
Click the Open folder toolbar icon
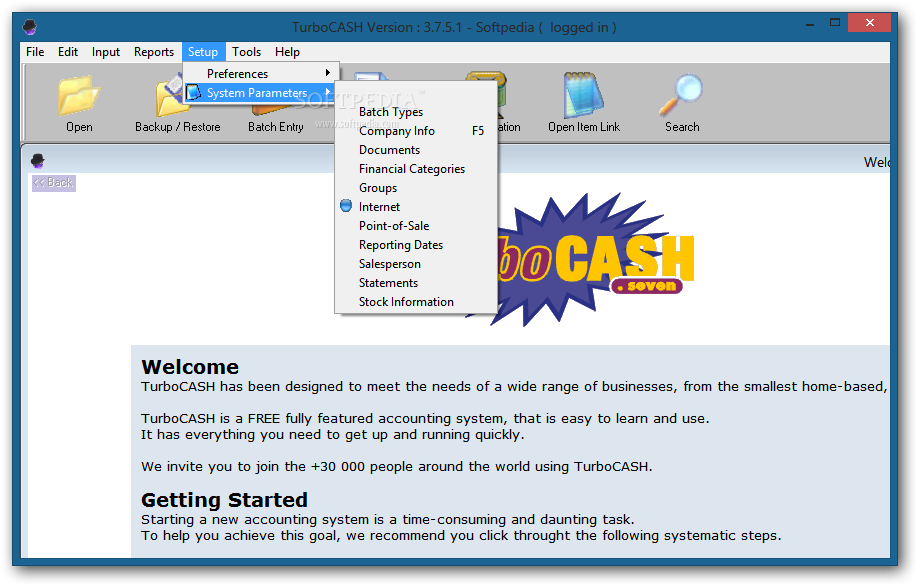pyautogui.click(x=79, y=95)
